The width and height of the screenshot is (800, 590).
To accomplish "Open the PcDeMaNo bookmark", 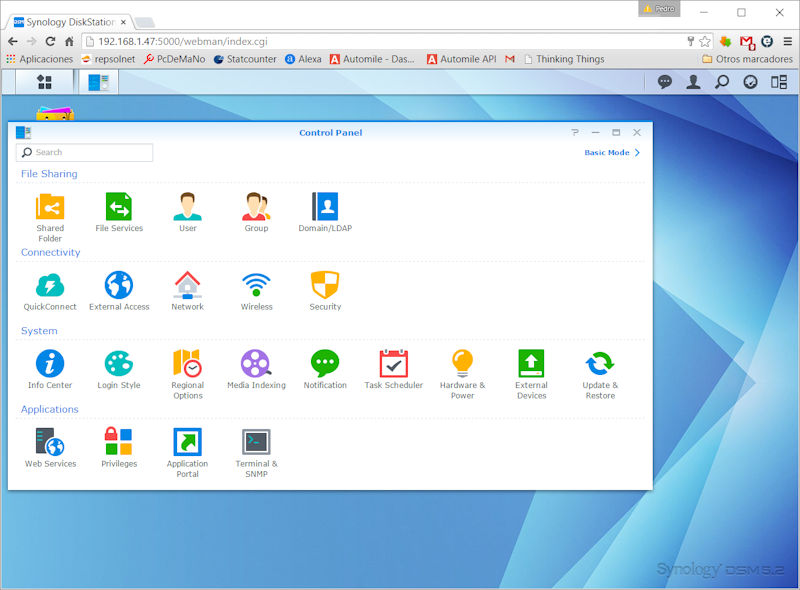I will [174, 59].
